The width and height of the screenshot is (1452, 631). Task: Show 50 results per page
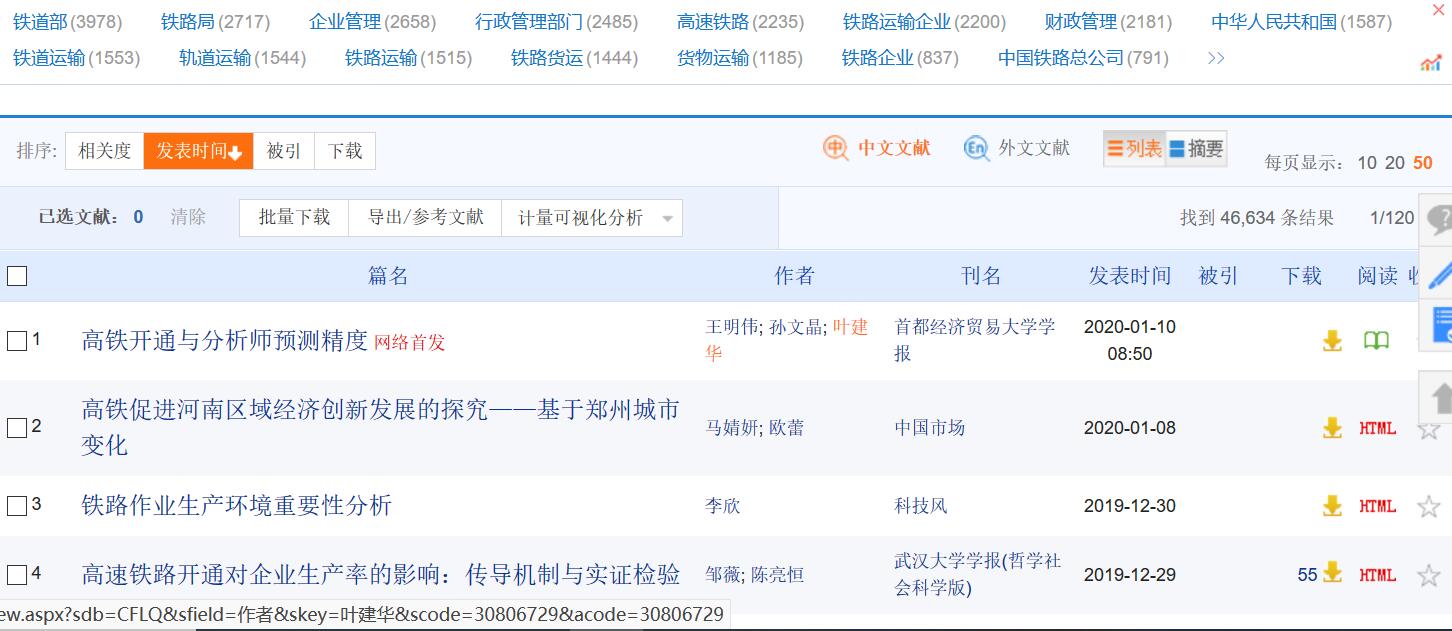[1423, 163]
